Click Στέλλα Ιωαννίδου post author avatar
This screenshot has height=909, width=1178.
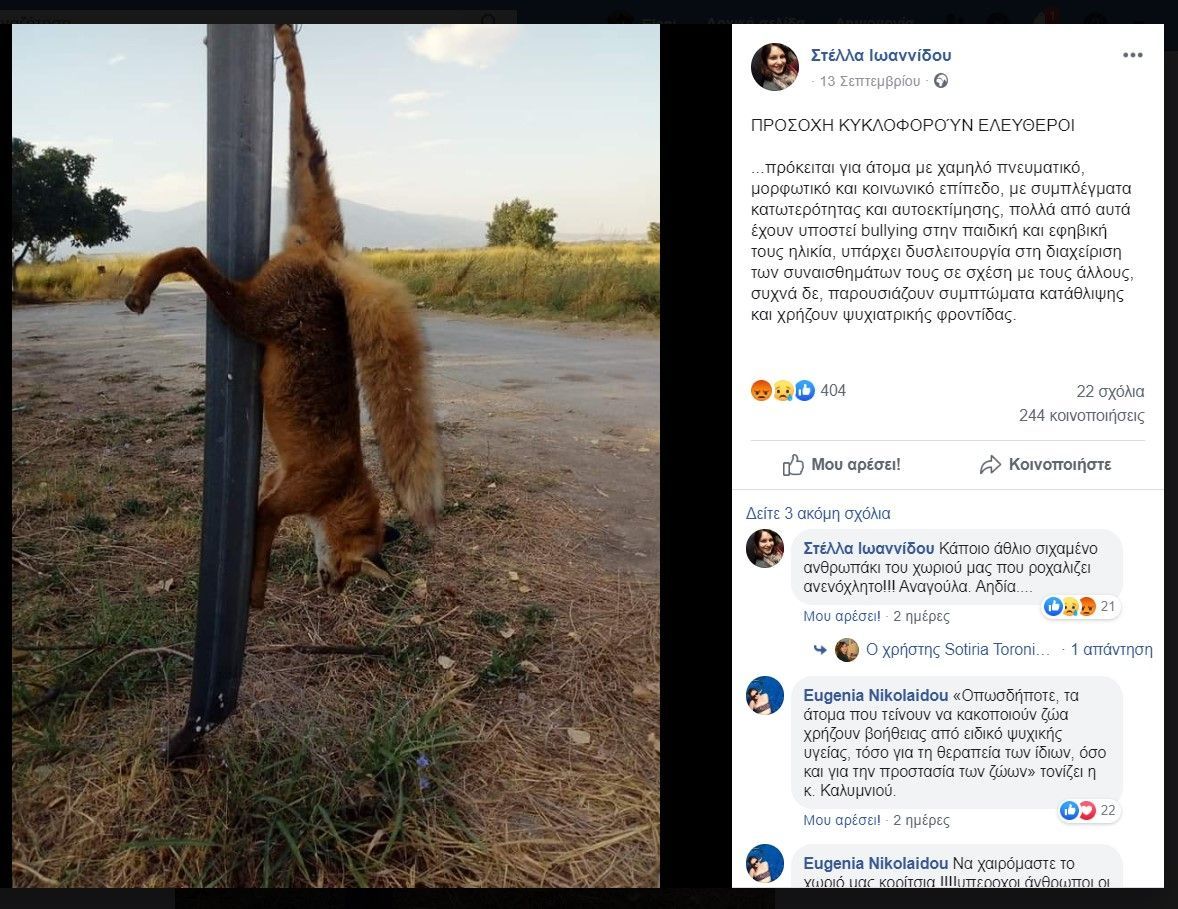point(775,67)
